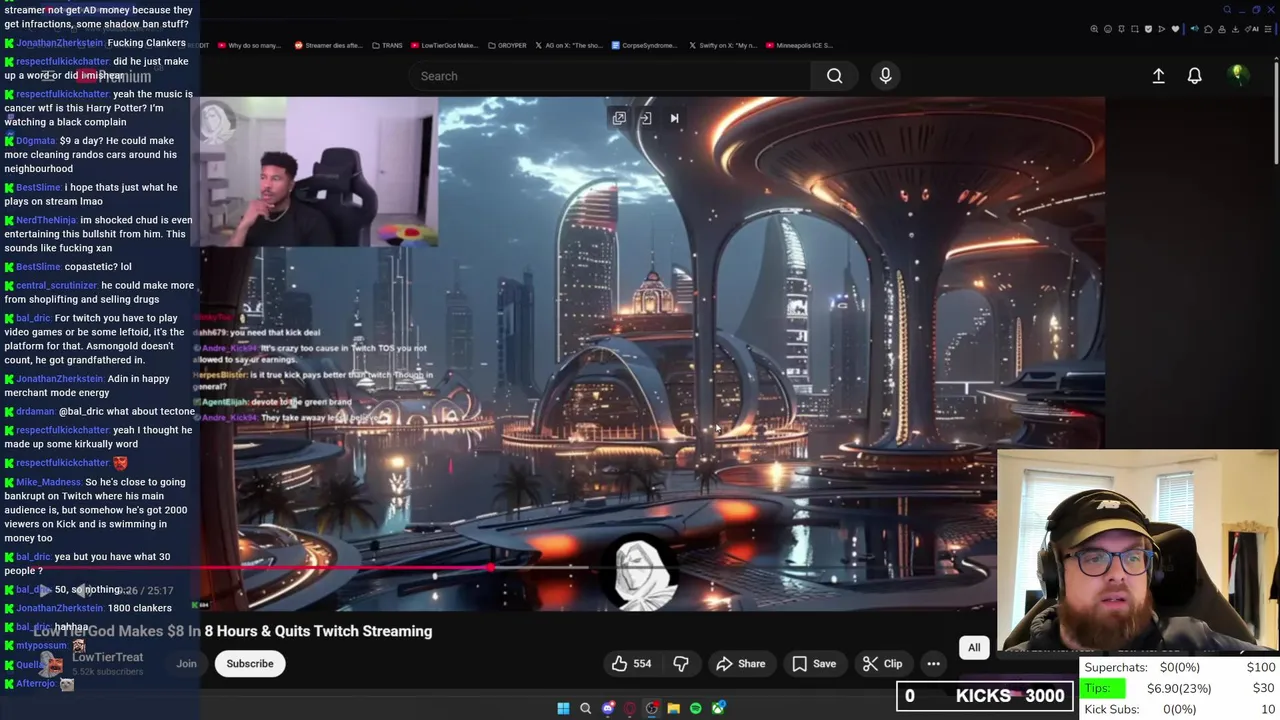
Task: Click the Share button
Action: [x=741, y=664]
